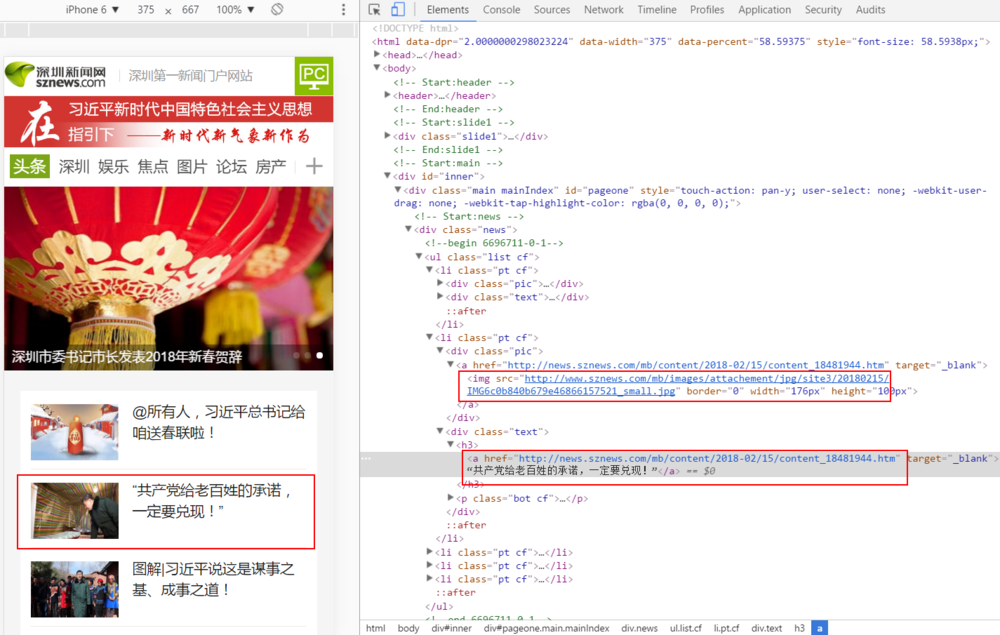The image size is (1000, 635).
Task: Edit the viewport width field 375
Action: tap(146, 10)
